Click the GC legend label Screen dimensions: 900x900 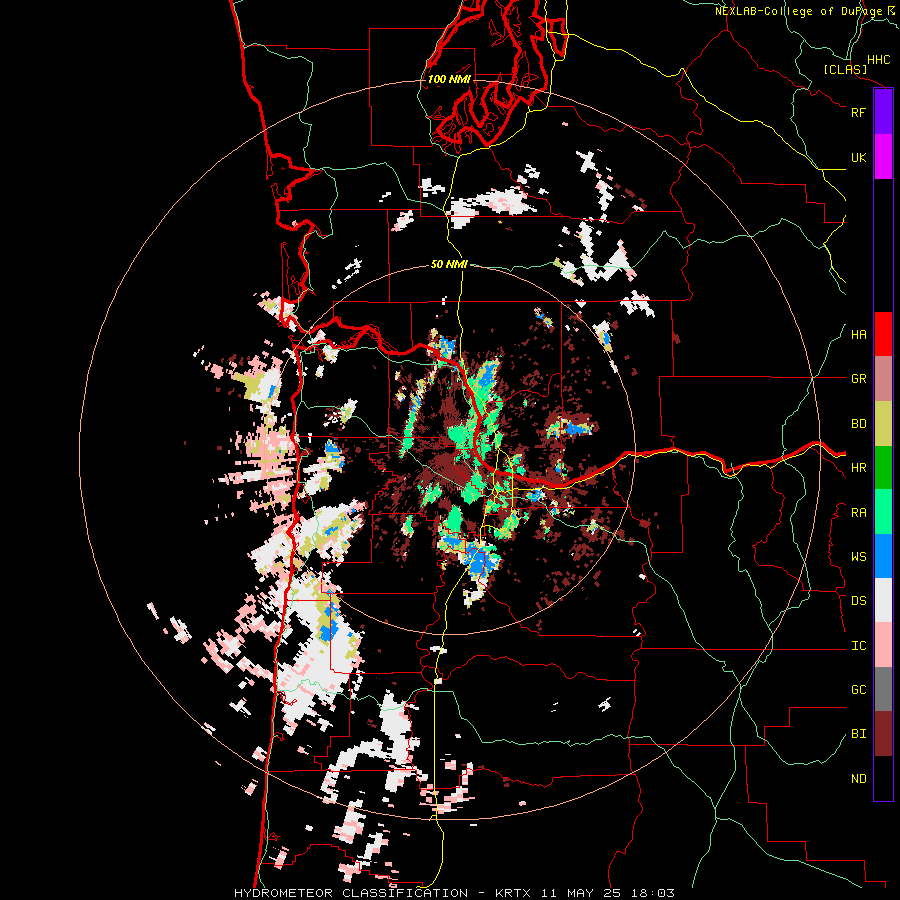click(x=858, y=690)
